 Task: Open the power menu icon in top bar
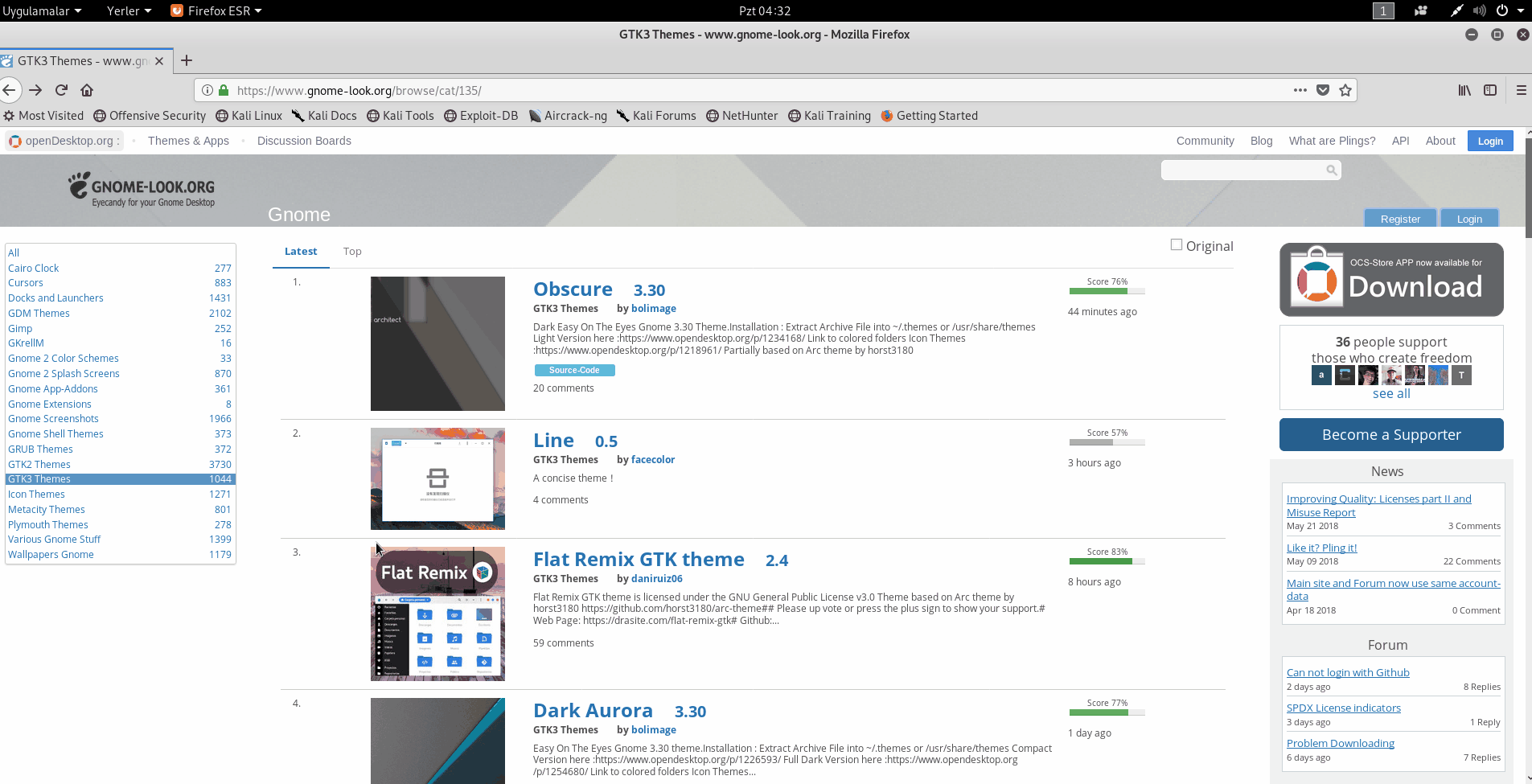1501,10
